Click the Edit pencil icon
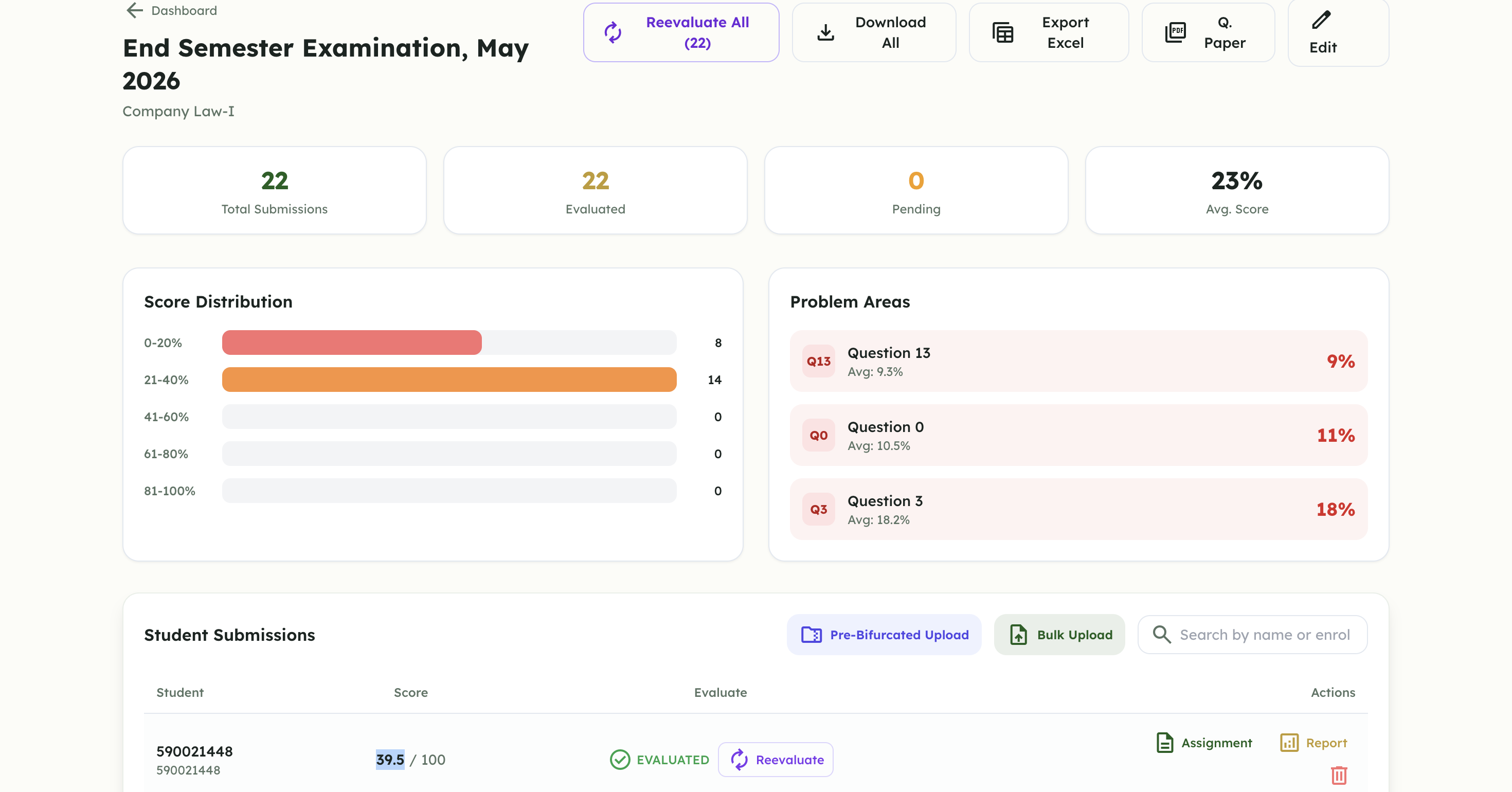 [1321, 20]
